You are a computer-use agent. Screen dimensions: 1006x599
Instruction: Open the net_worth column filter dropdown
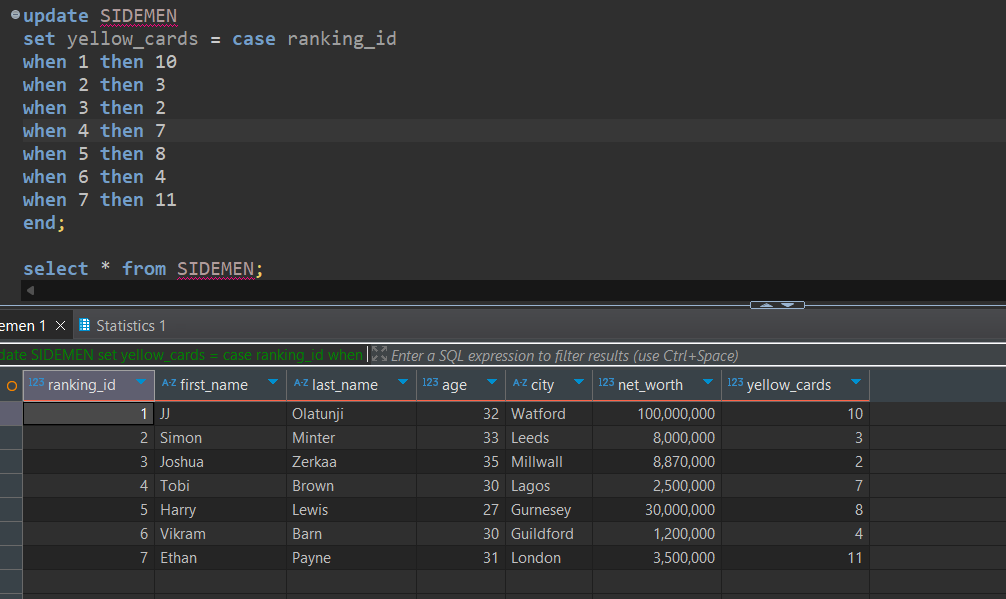pyautogui.click(x=708, y=382)
